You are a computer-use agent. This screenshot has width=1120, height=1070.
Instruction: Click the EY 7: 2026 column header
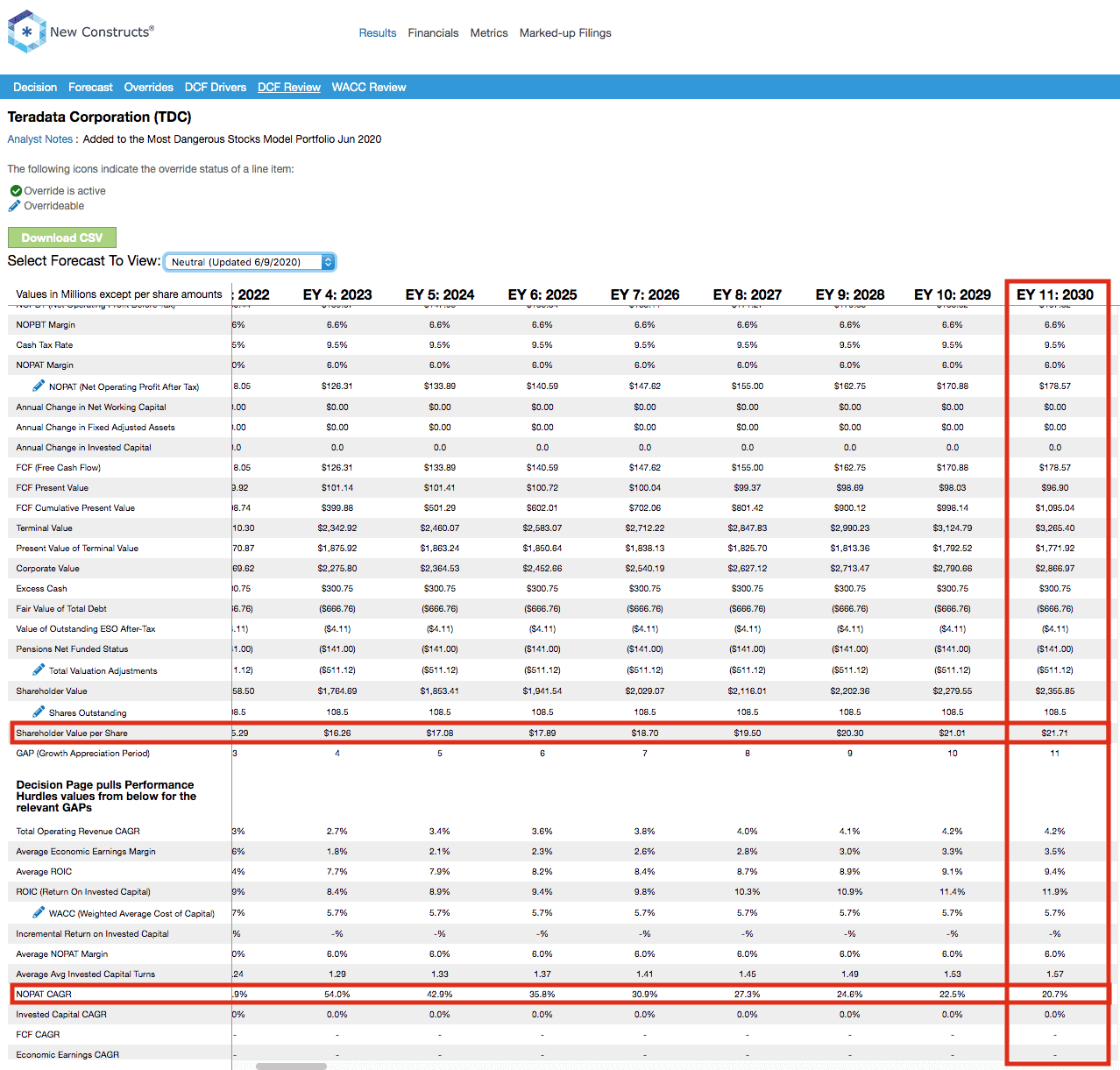(x=645, y=294)
